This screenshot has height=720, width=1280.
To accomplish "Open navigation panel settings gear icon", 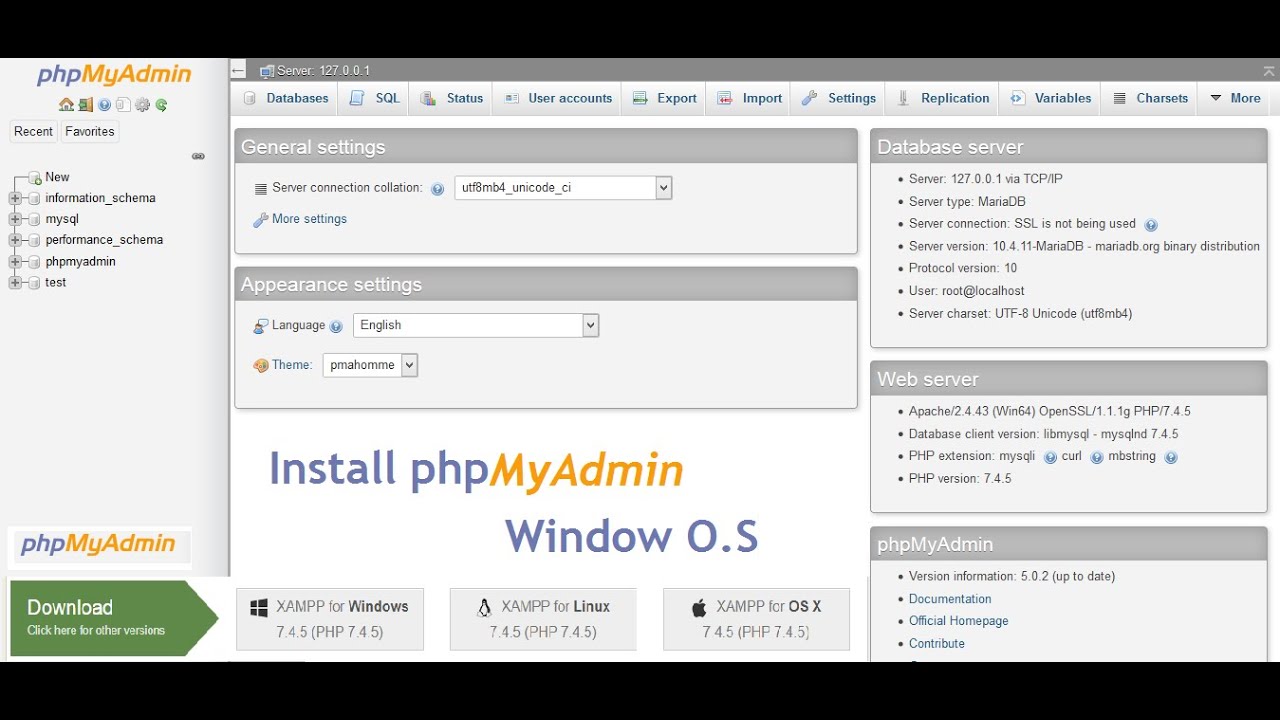I will 142,104.
